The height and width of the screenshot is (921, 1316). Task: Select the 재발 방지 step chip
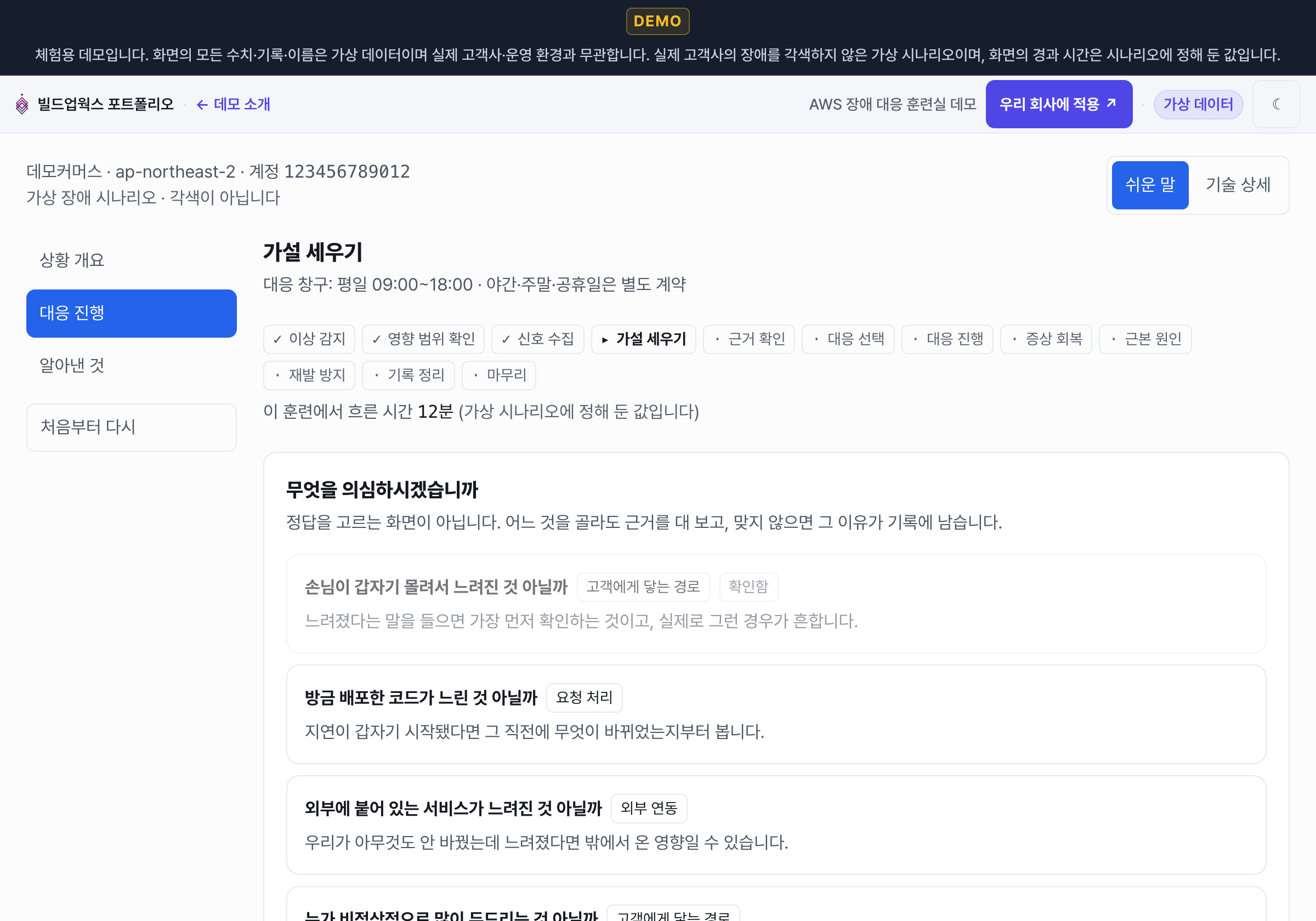[309, 376]
